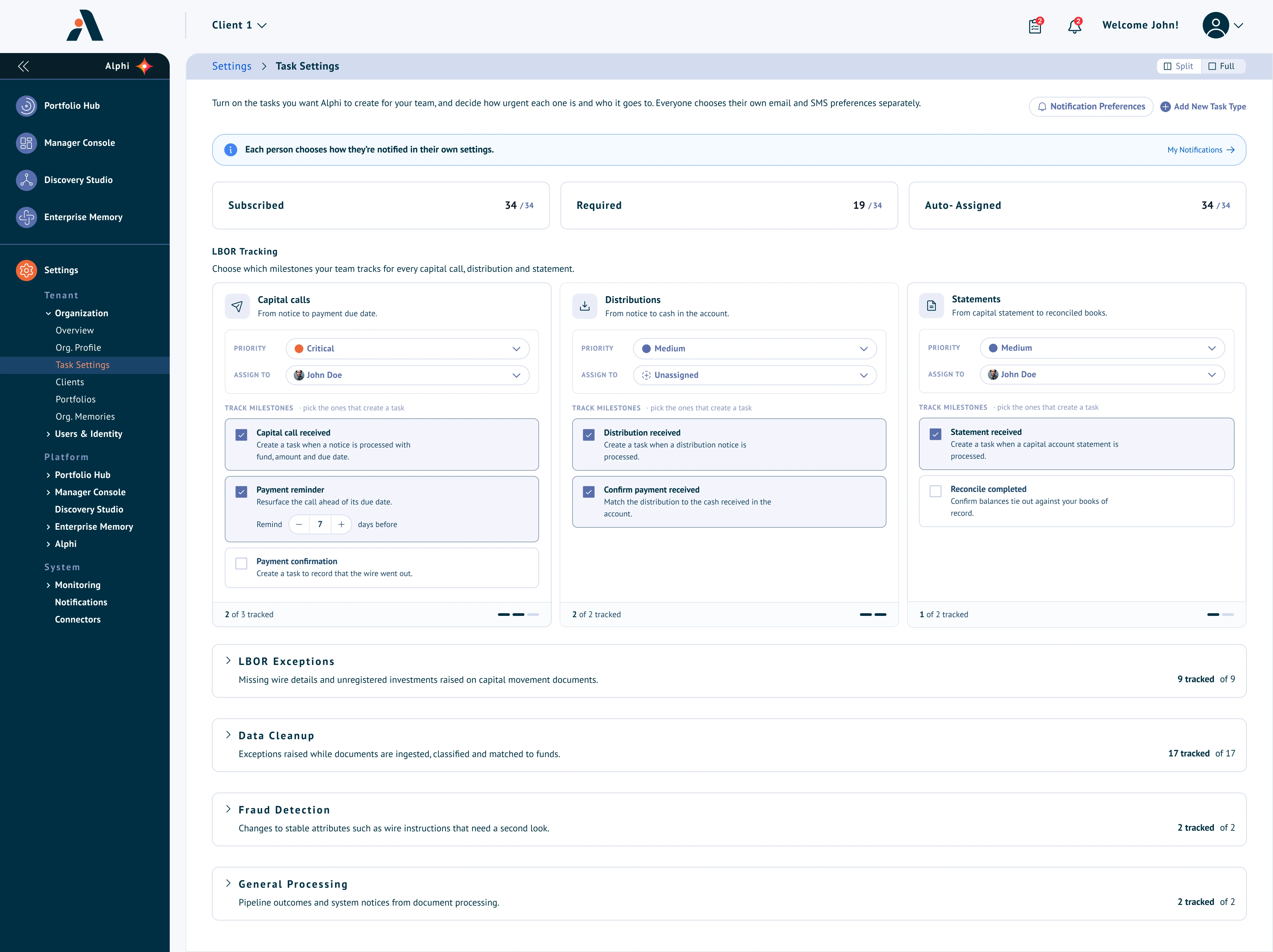
Task: Click the Distributions download icon
Action: pyautogui.click(x=585, y=306)
